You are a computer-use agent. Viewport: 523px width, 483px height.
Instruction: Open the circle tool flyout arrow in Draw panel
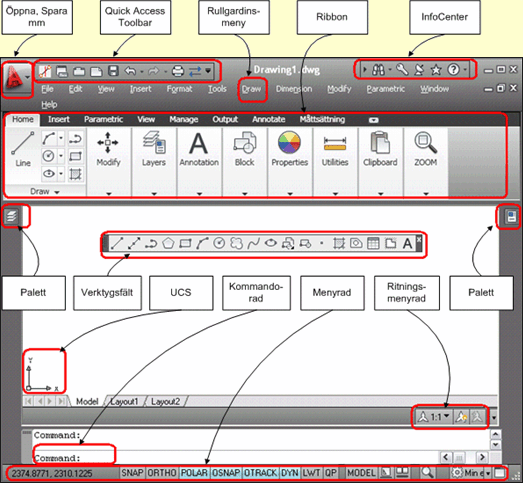click(61, 156)
